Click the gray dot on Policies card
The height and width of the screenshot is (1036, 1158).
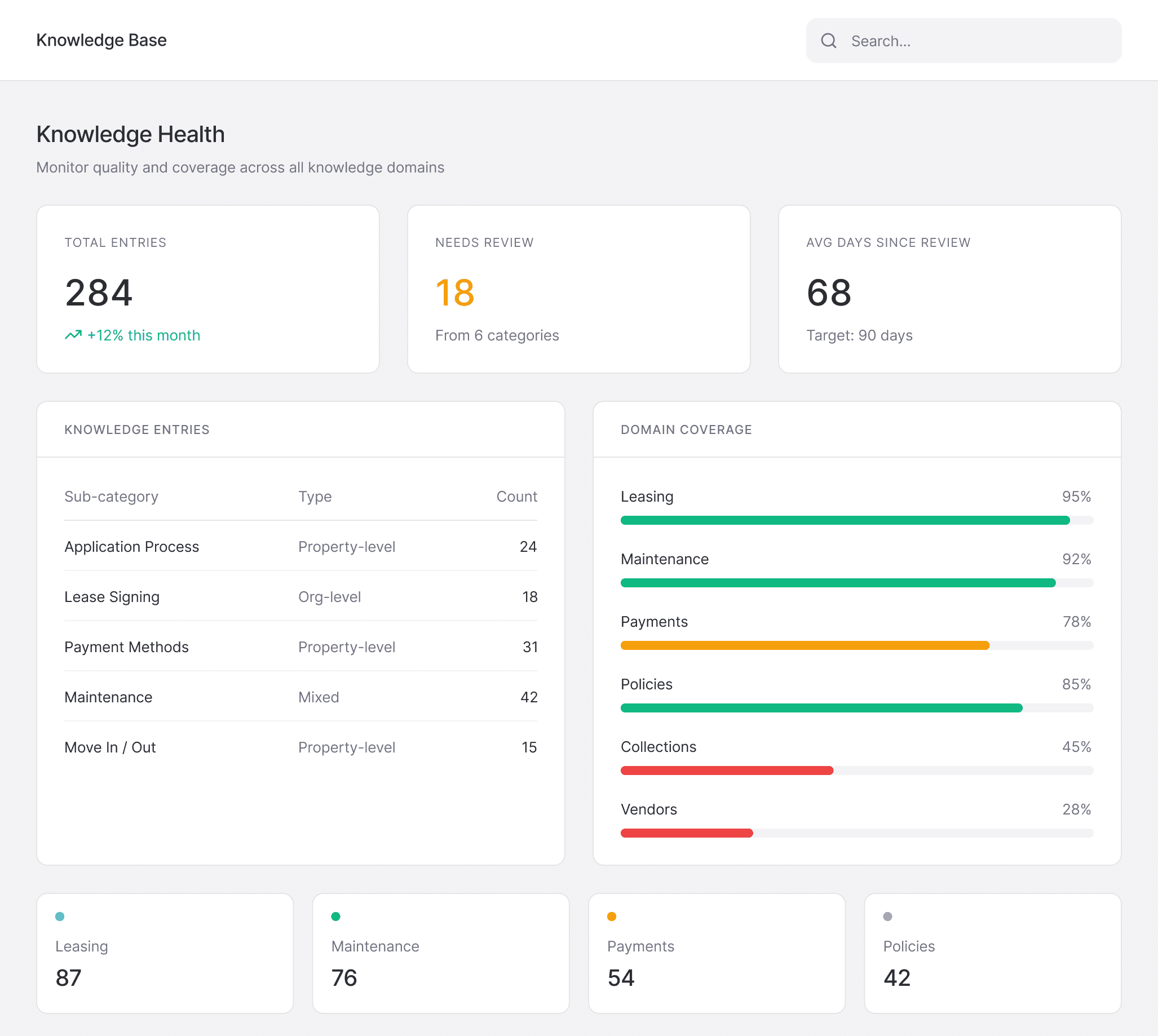[x=887, y=917]
